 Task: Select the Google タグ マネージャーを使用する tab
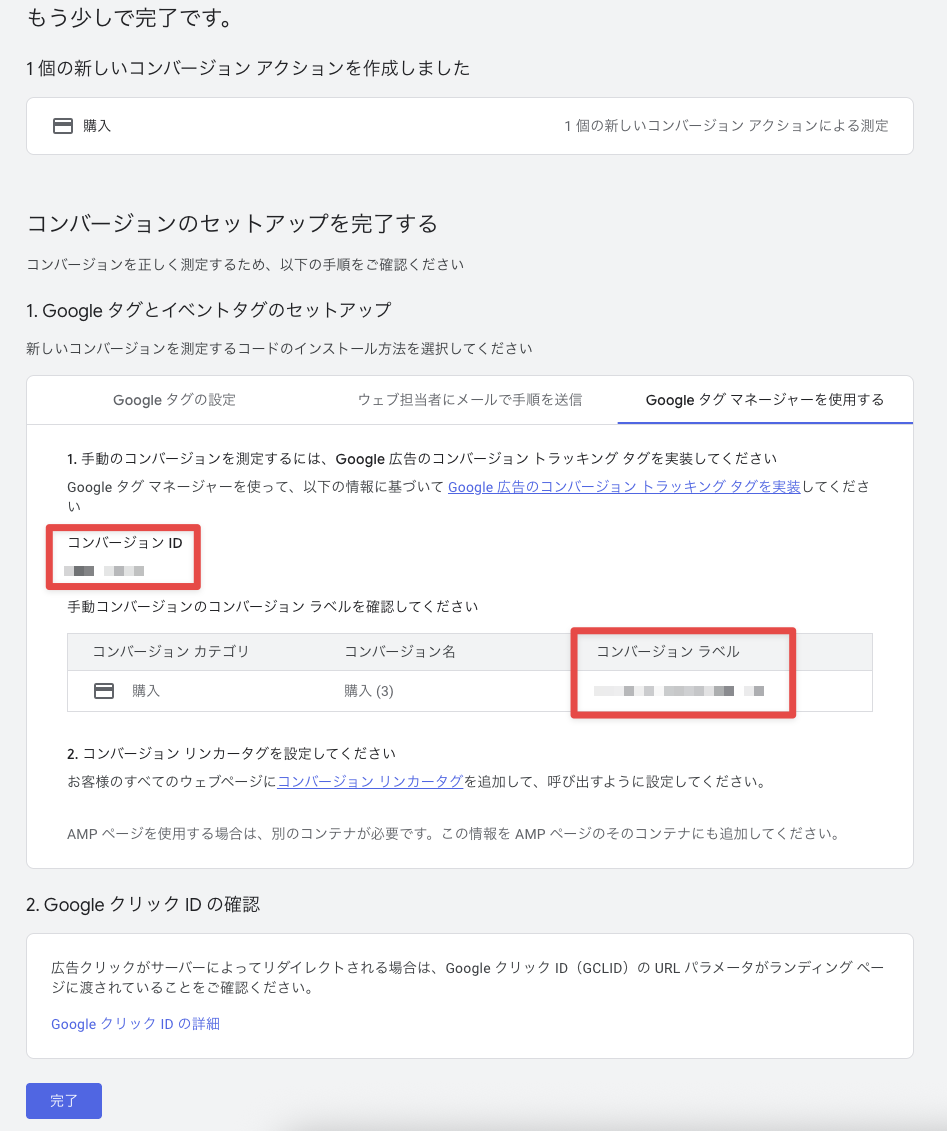(765, 400)
